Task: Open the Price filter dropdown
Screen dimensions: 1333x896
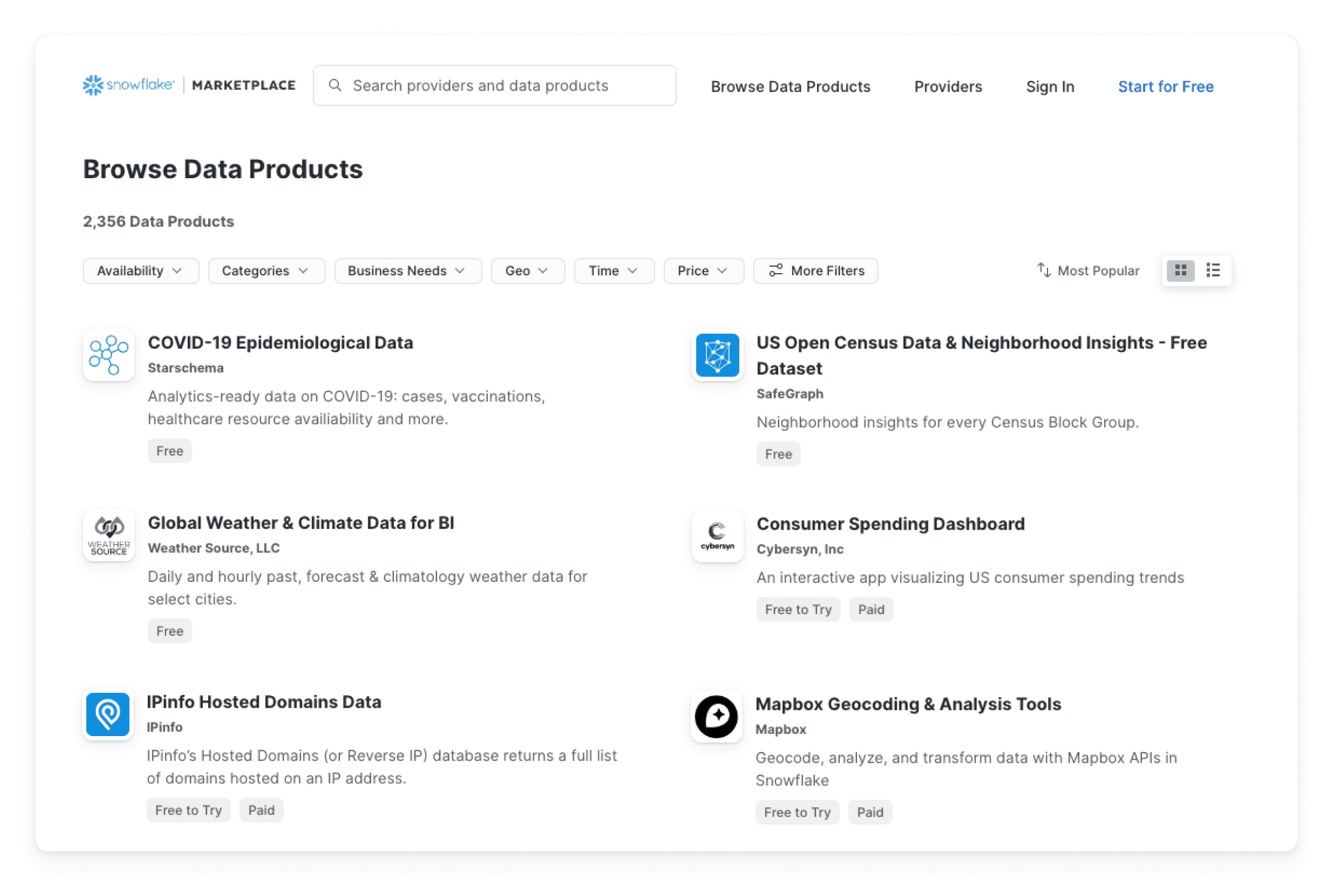Action: click(703, 270)
